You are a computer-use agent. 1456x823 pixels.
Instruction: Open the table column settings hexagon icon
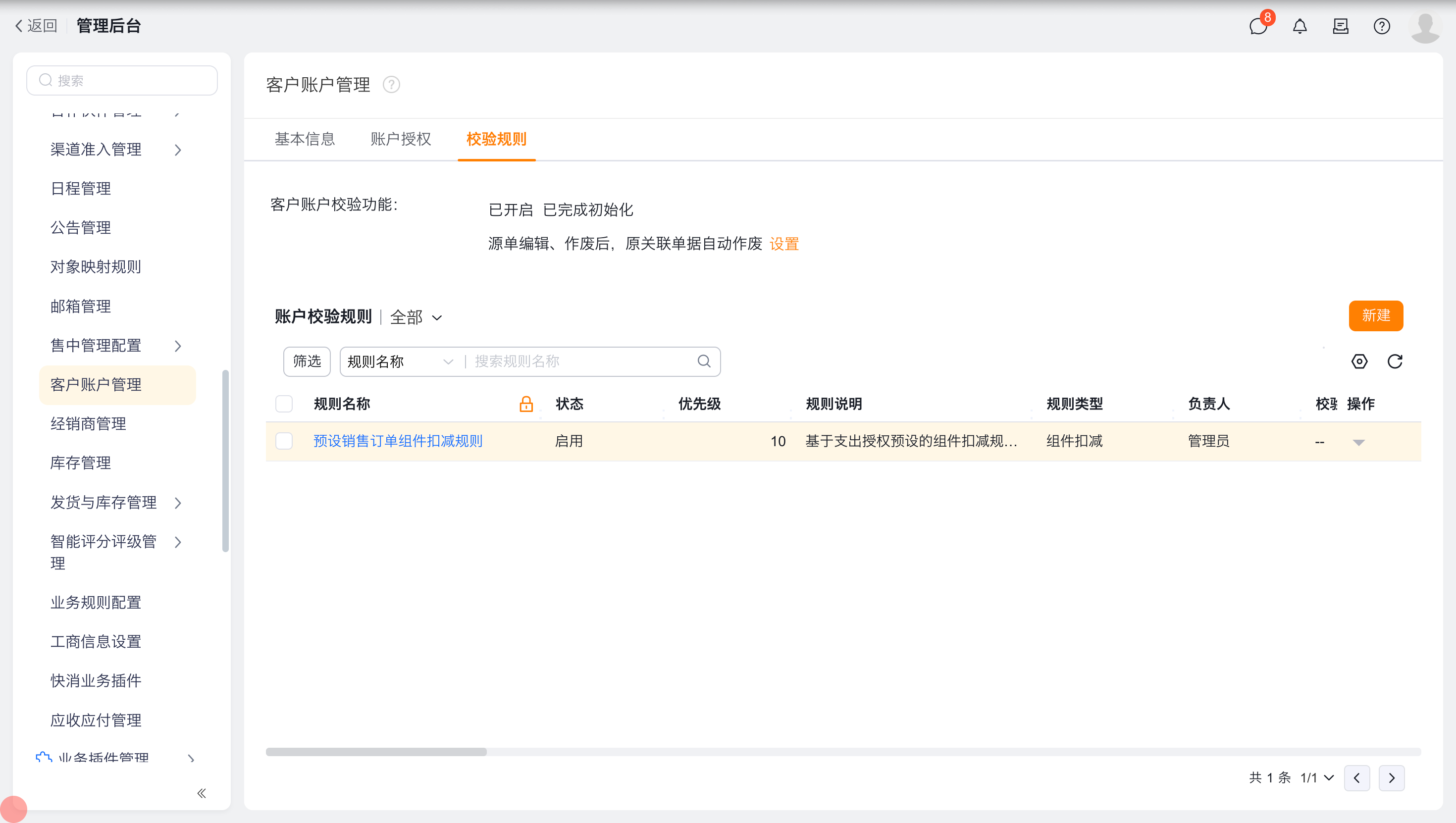point(1359,361)
